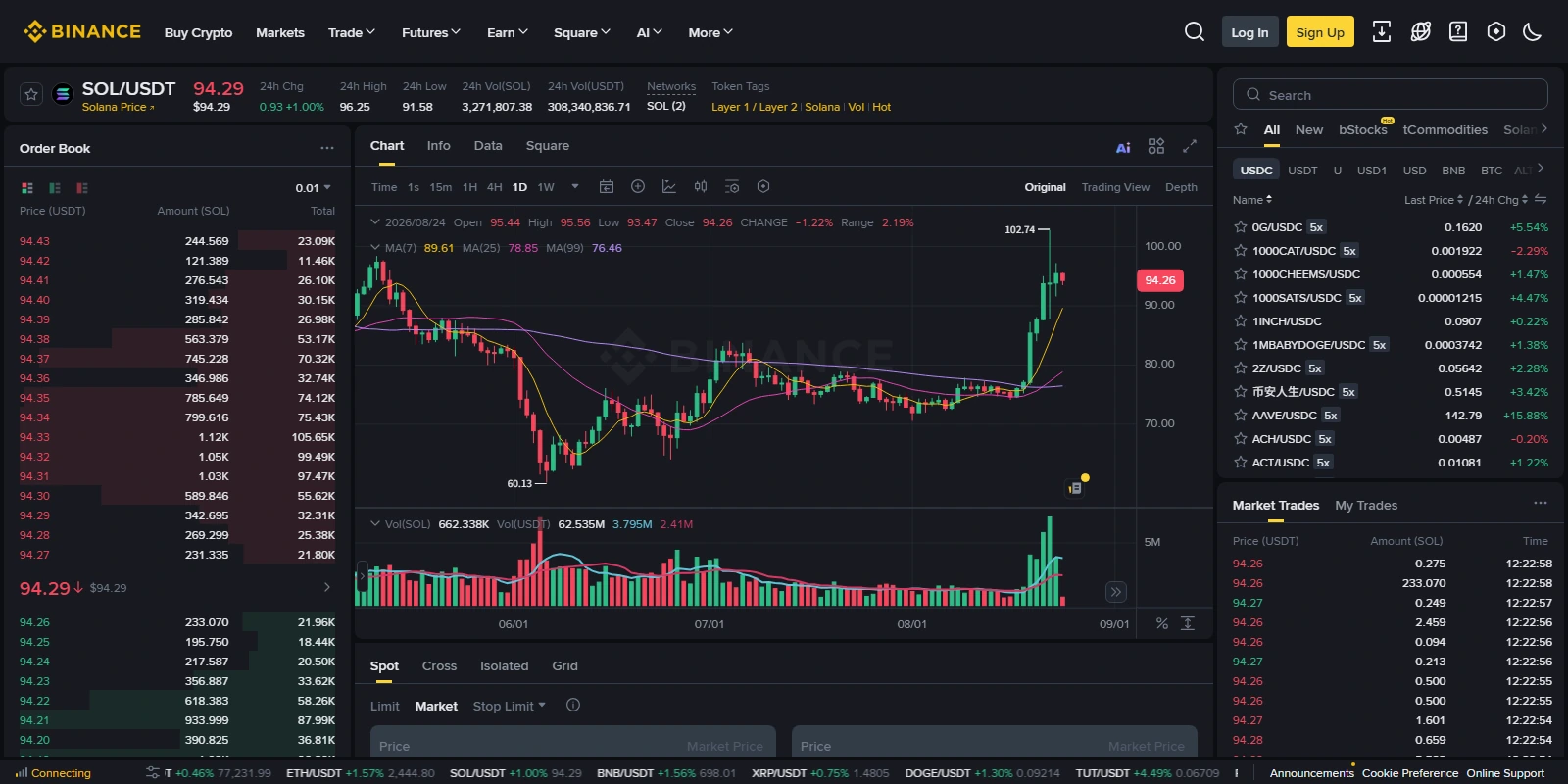
Task: Open the language globe icon
Action: 1420,32
